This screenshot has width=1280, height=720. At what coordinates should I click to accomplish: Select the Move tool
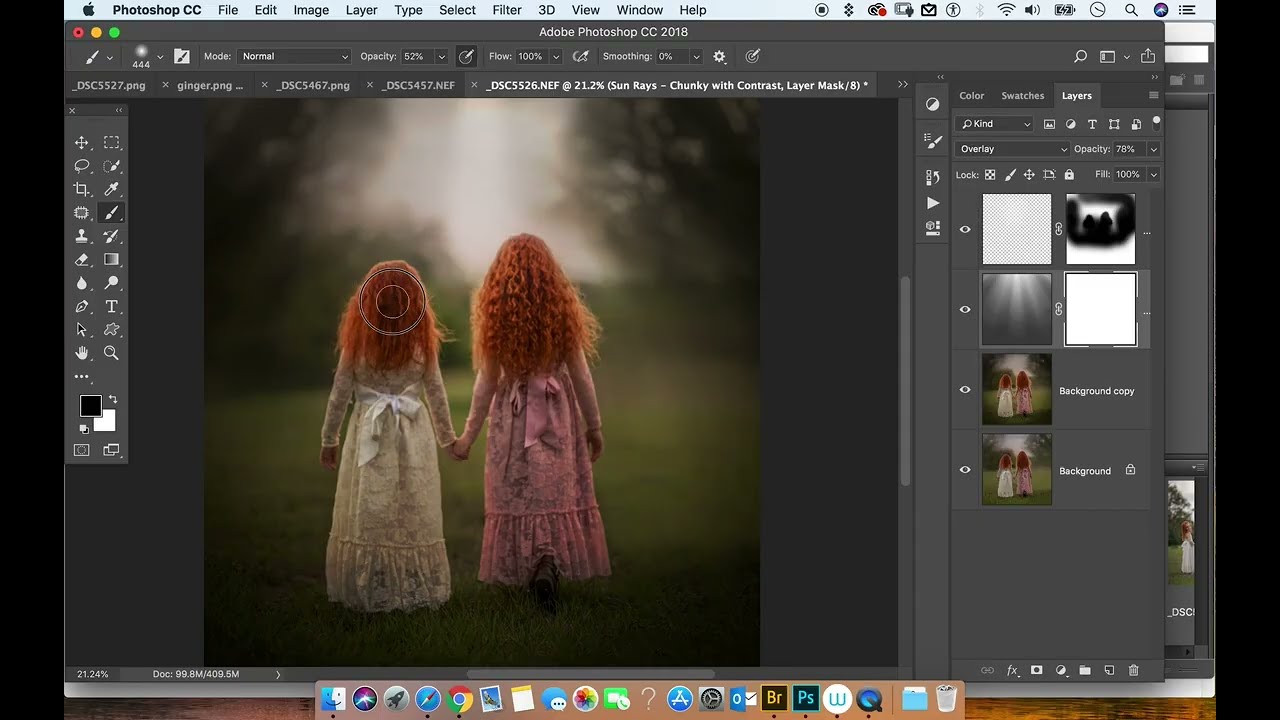[82, 143]
